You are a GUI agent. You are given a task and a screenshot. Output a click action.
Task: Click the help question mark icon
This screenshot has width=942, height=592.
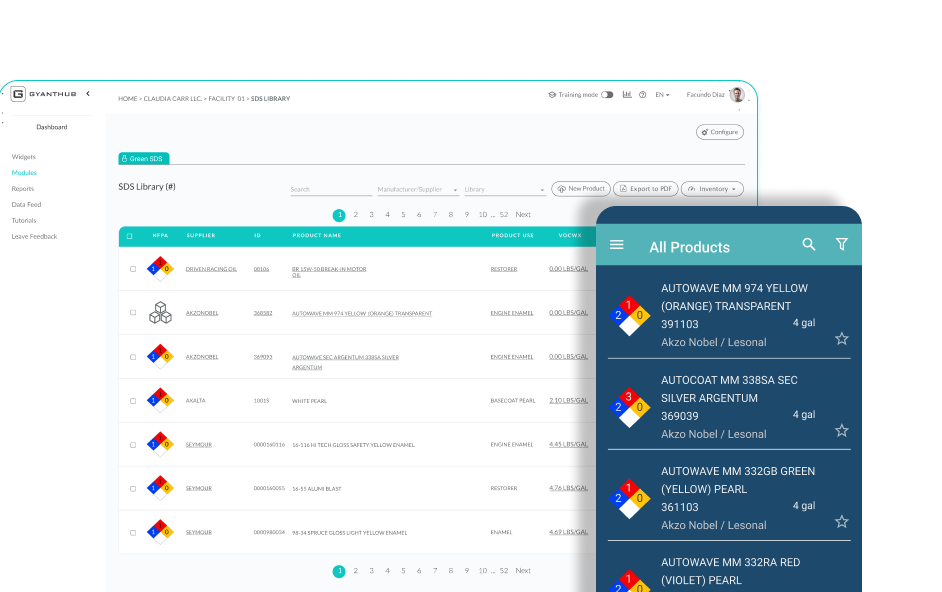[x=641, y=93]
